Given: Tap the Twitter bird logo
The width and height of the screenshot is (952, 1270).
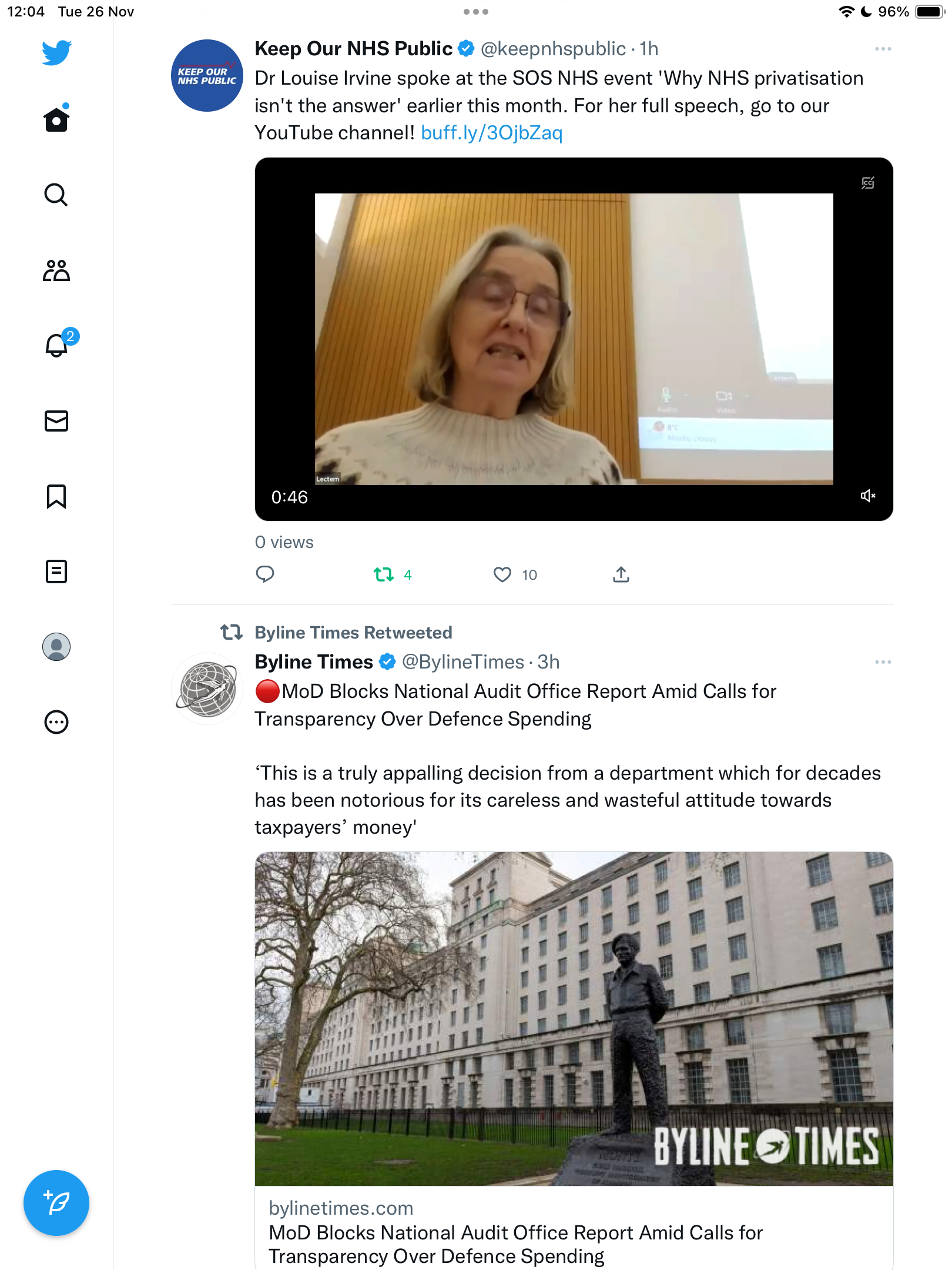Looking at the screenshot, I should pyautogui.click(x=56, y=52).
